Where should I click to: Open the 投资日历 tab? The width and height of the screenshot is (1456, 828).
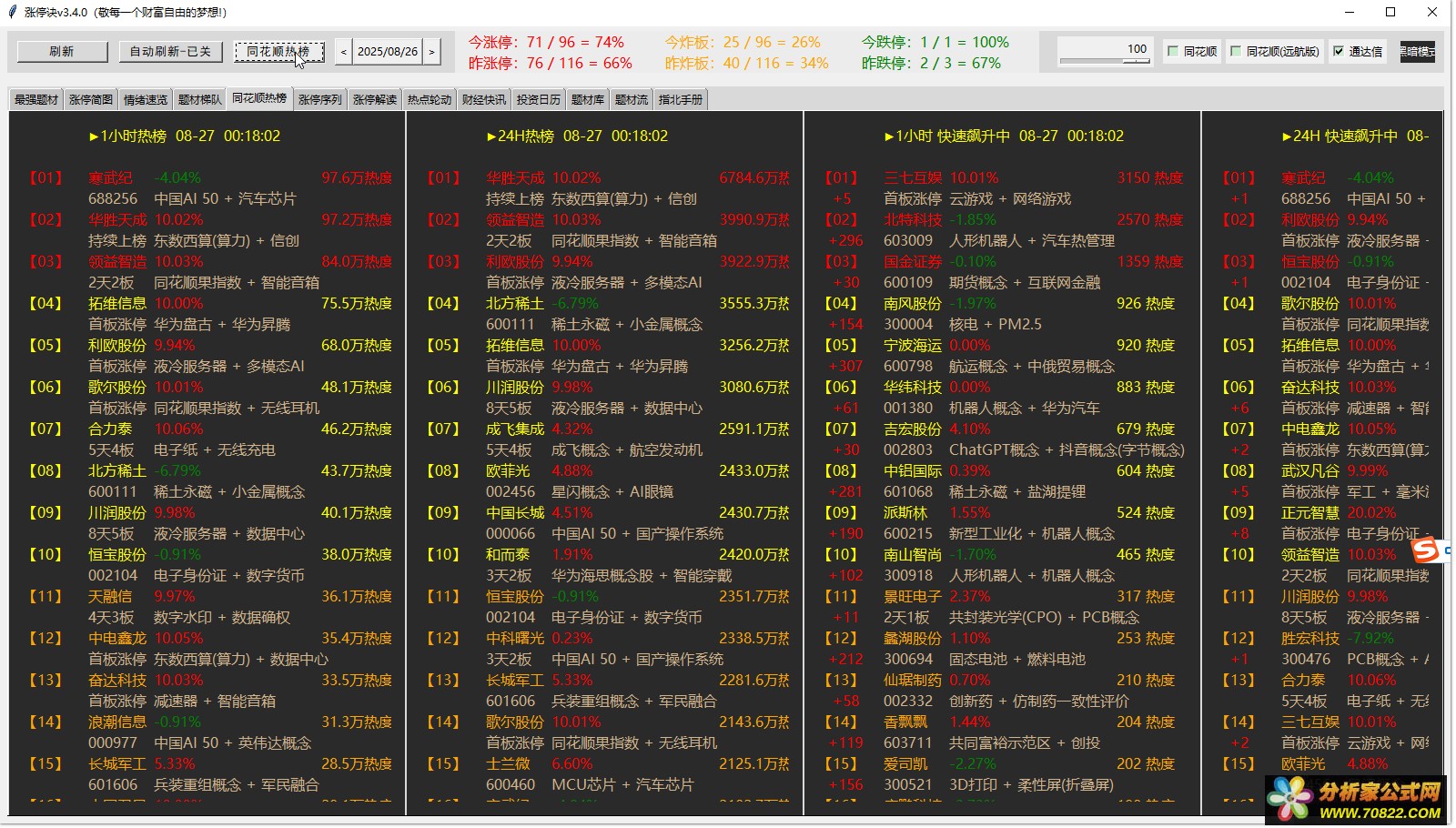point(539,100)
